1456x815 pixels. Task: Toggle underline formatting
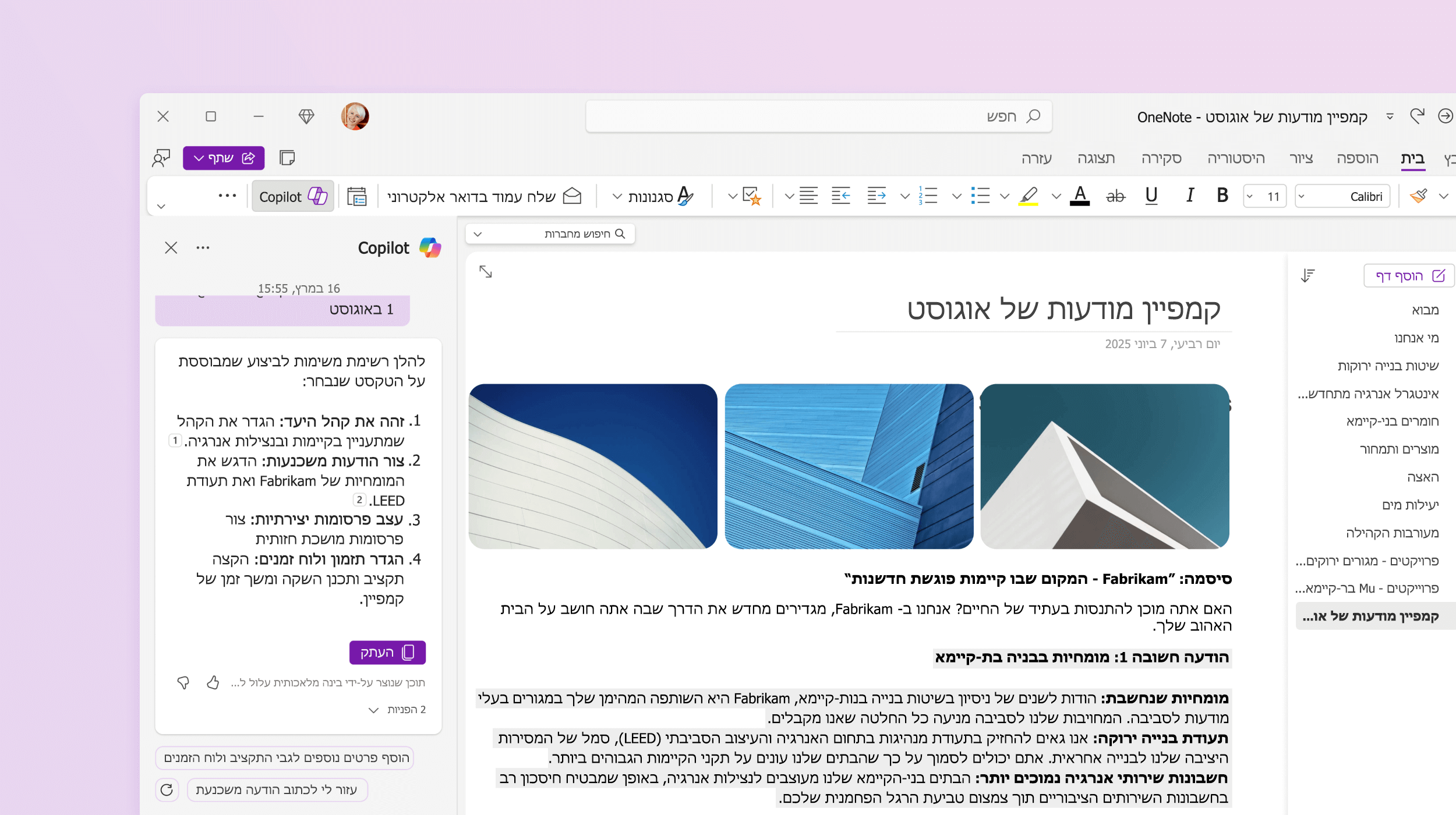(1151, 196)
